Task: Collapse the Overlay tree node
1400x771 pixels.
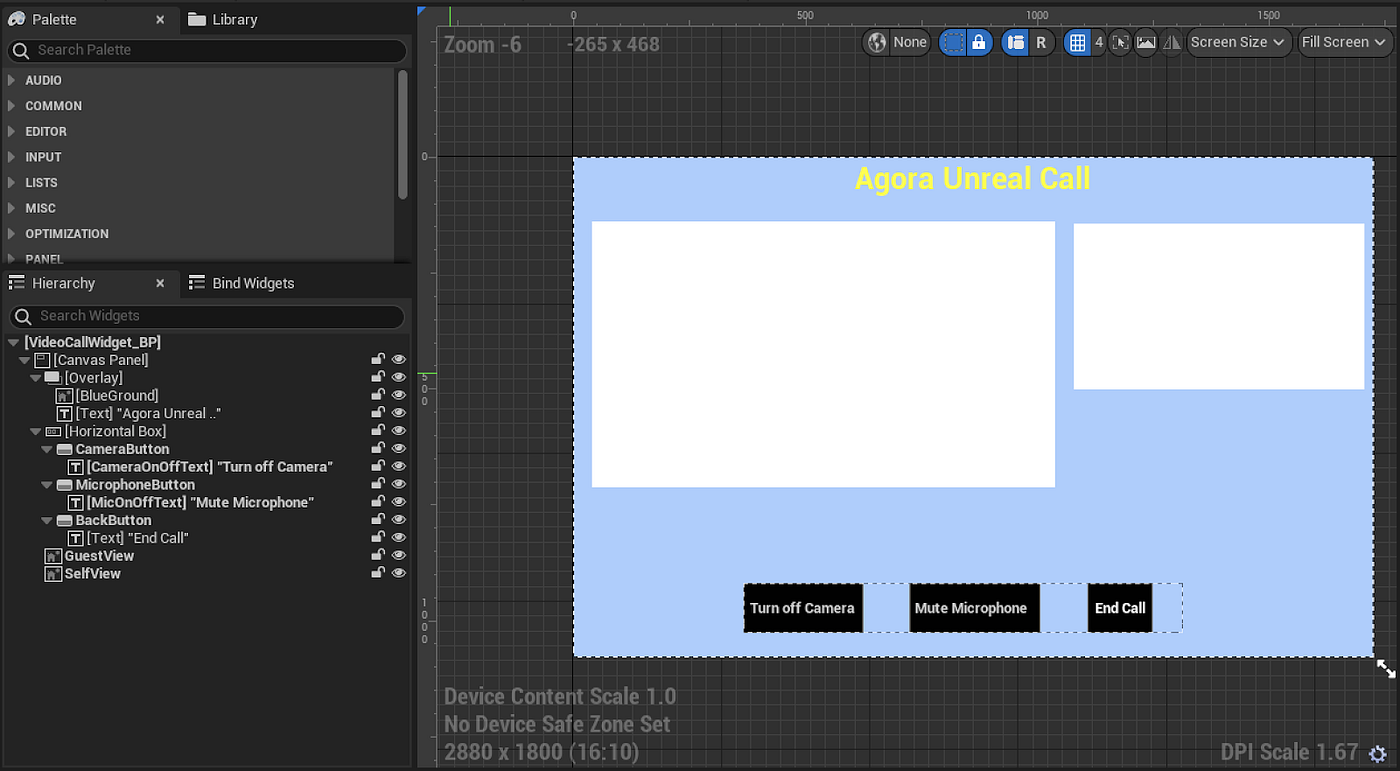Action: point(36,378)
